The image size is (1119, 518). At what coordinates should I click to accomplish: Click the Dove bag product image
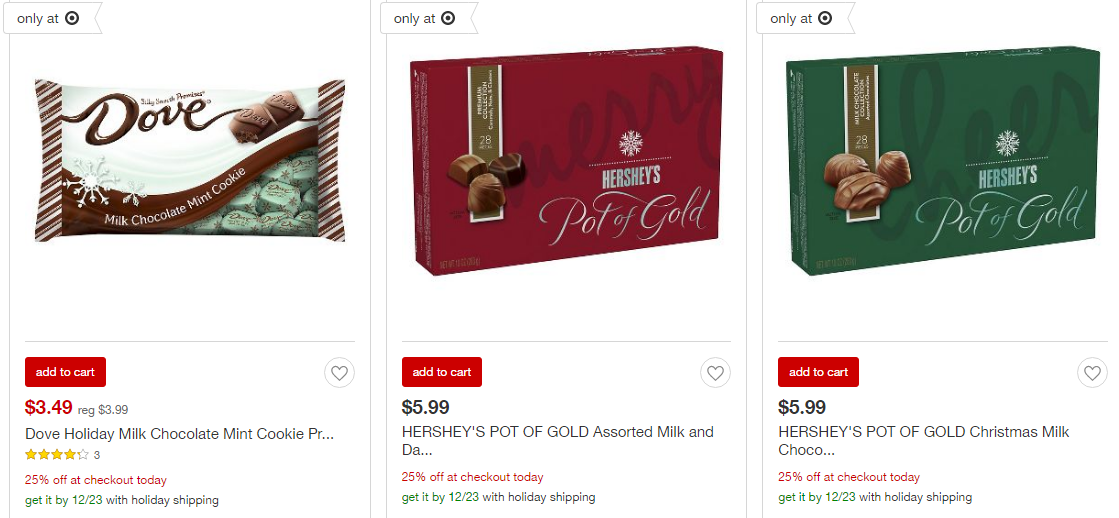[x=190, y=161]
